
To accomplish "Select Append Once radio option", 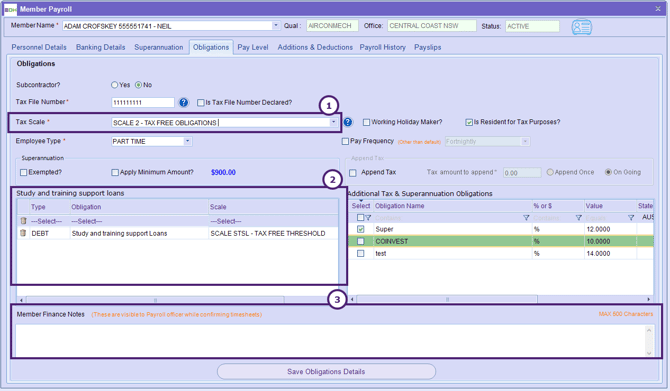I will (550, 172).
